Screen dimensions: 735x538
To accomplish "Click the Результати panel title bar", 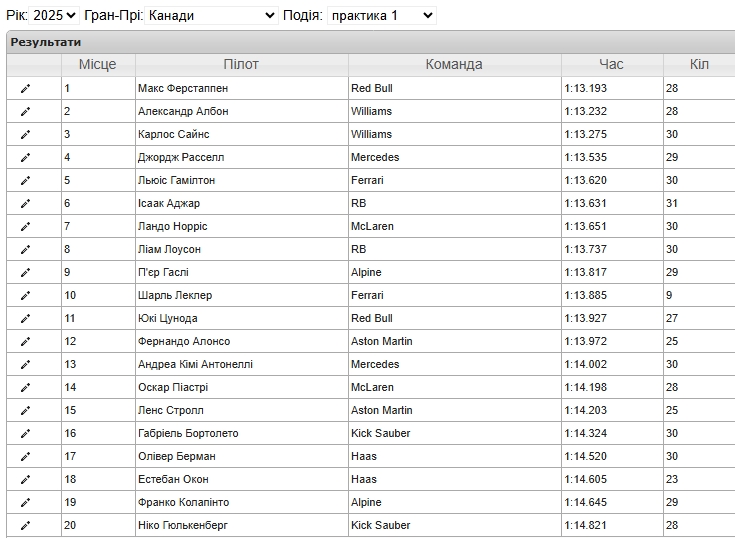I will [x=371, y=42].
